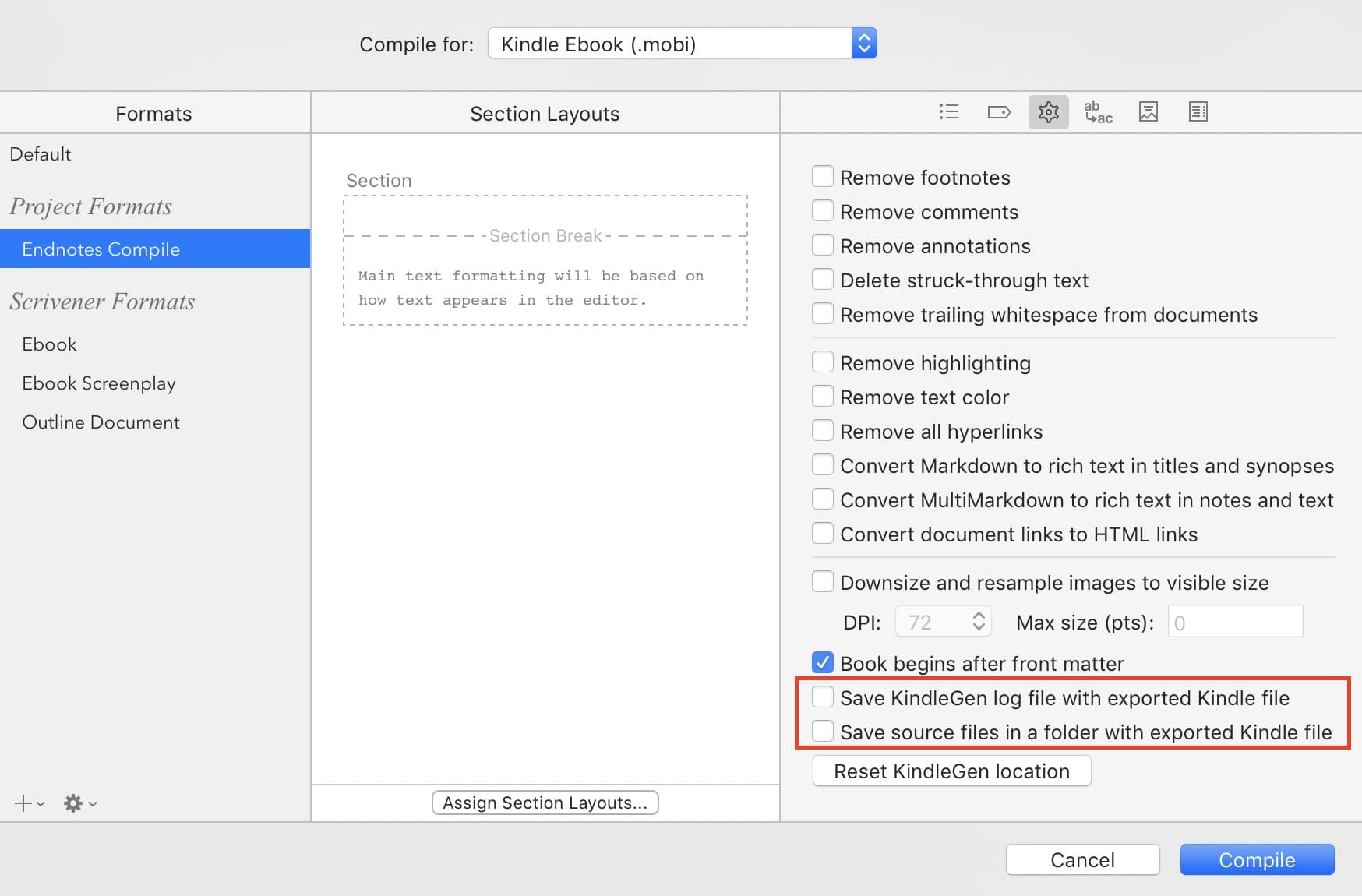Open the metadata tag options icon
1362x896 pixels.
point(999,112)
